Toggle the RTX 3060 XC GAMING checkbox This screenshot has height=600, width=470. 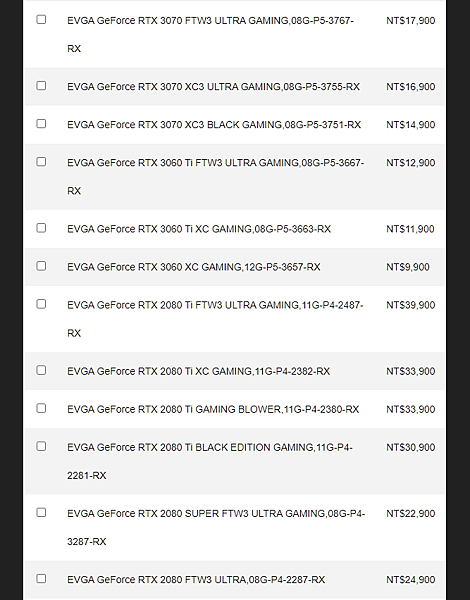41,266
